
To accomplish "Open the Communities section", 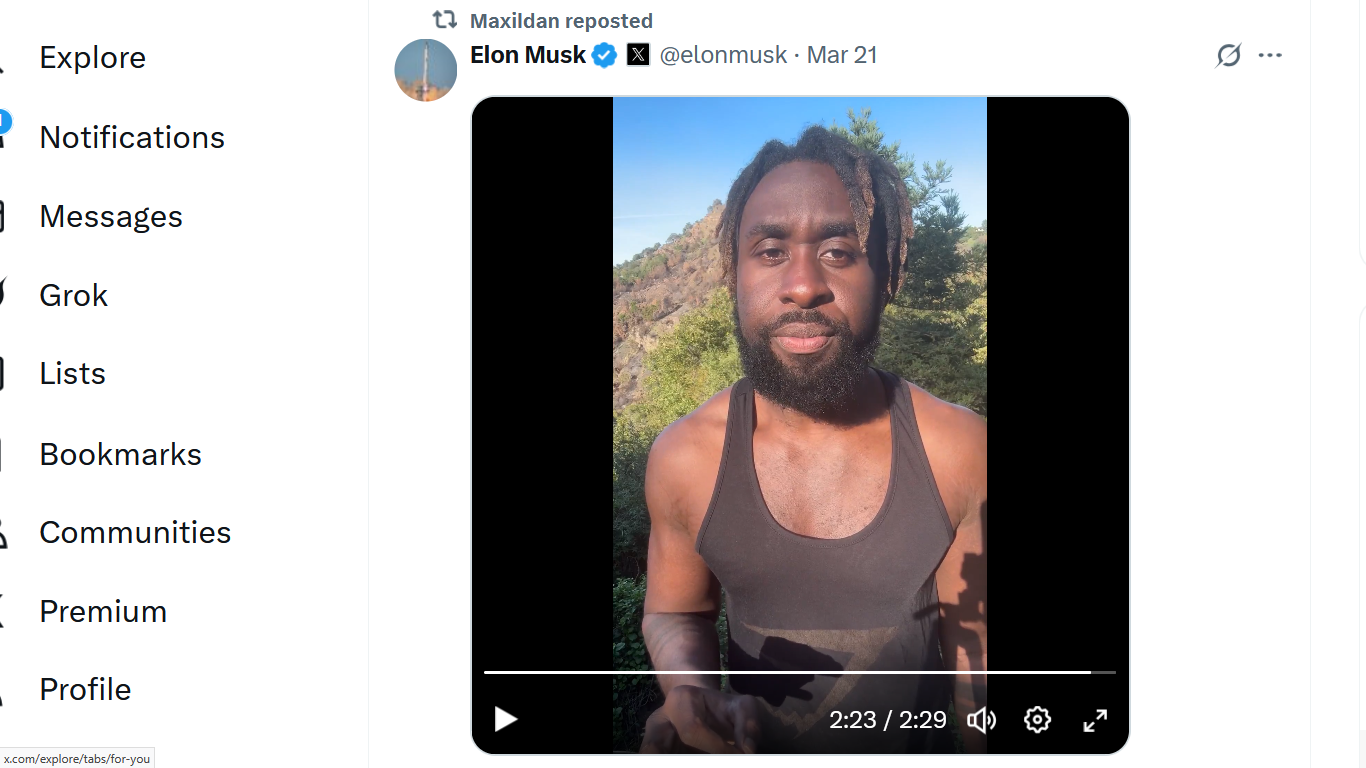I will coord(135,532).
